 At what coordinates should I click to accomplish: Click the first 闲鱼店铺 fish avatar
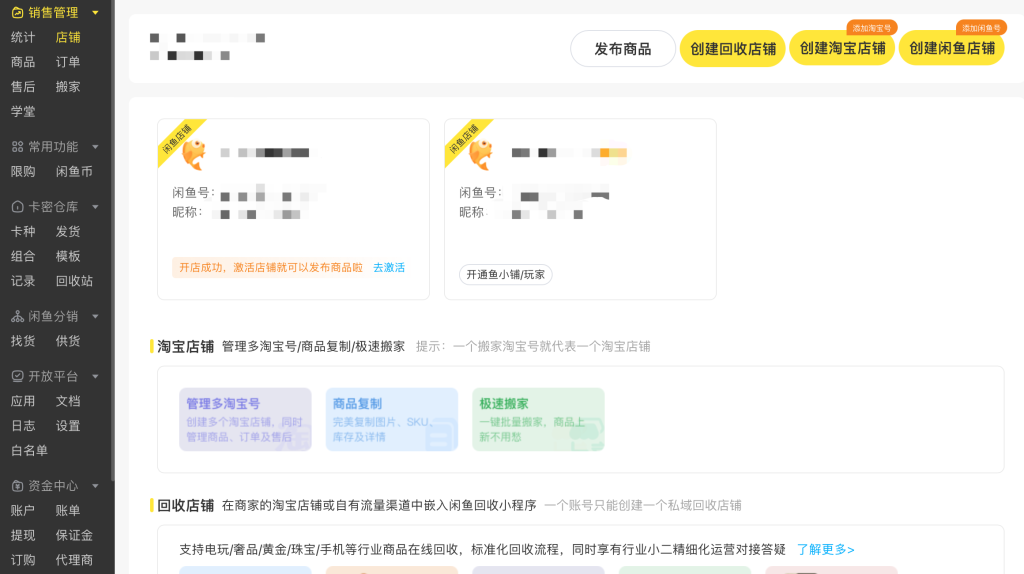[194, 154]
